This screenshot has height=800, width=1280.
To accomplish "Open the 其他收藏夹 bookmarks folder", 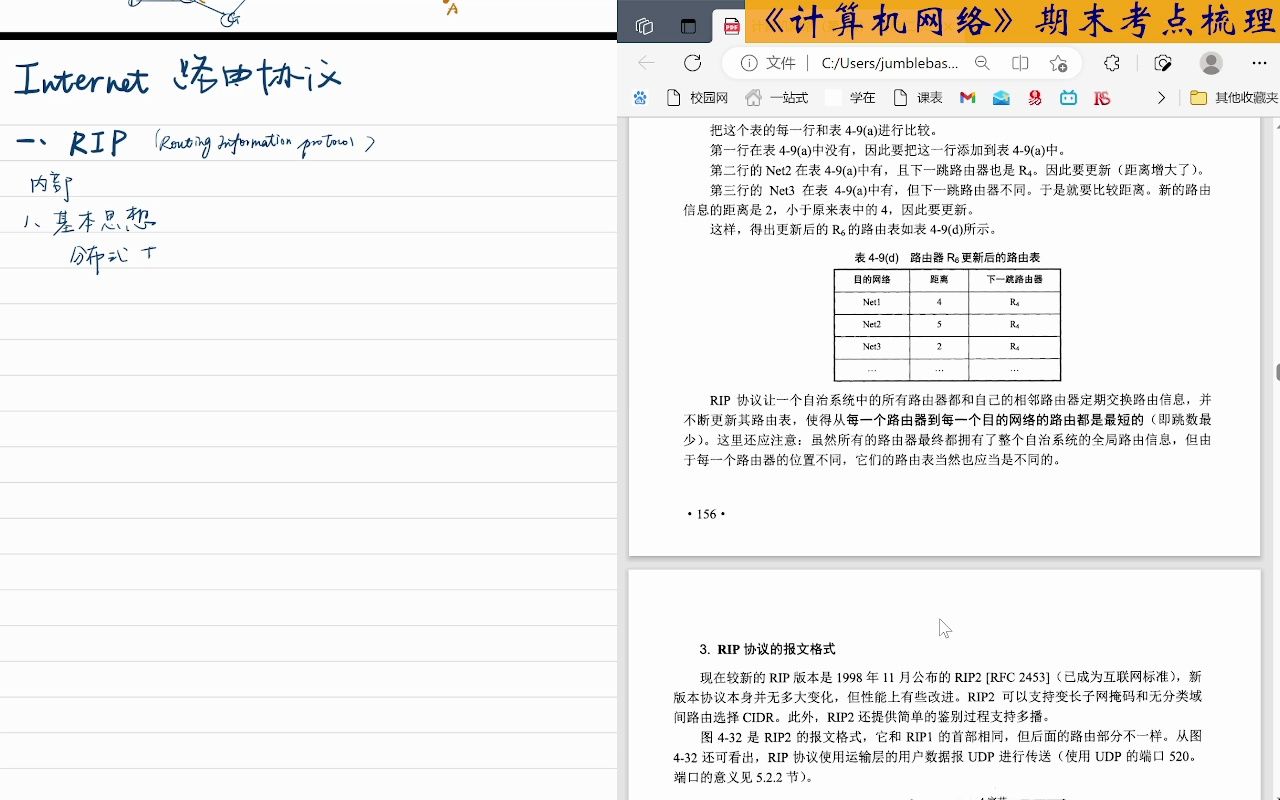I will click(x=1234, y=97).
